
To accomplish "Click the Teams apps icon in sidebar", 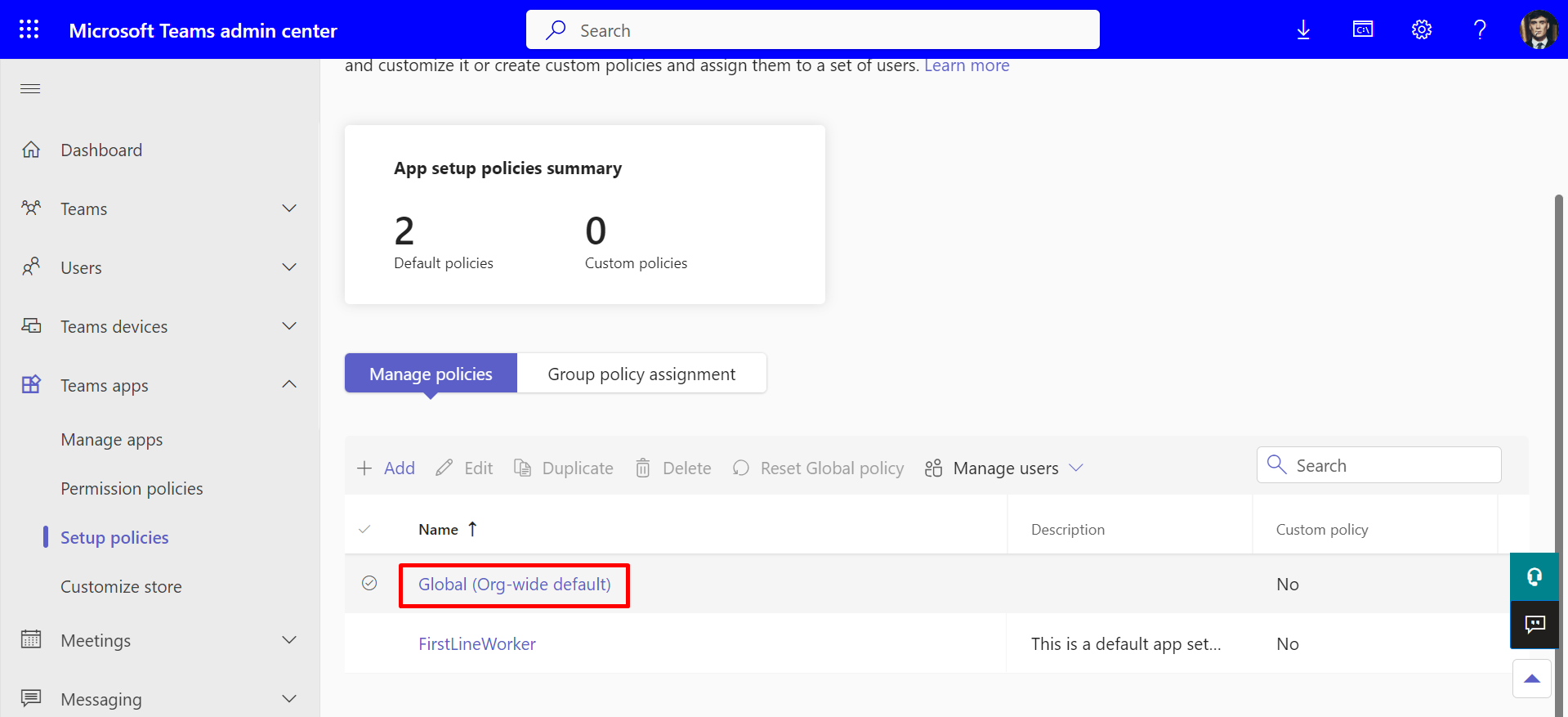I will click(x=31, y=385).
